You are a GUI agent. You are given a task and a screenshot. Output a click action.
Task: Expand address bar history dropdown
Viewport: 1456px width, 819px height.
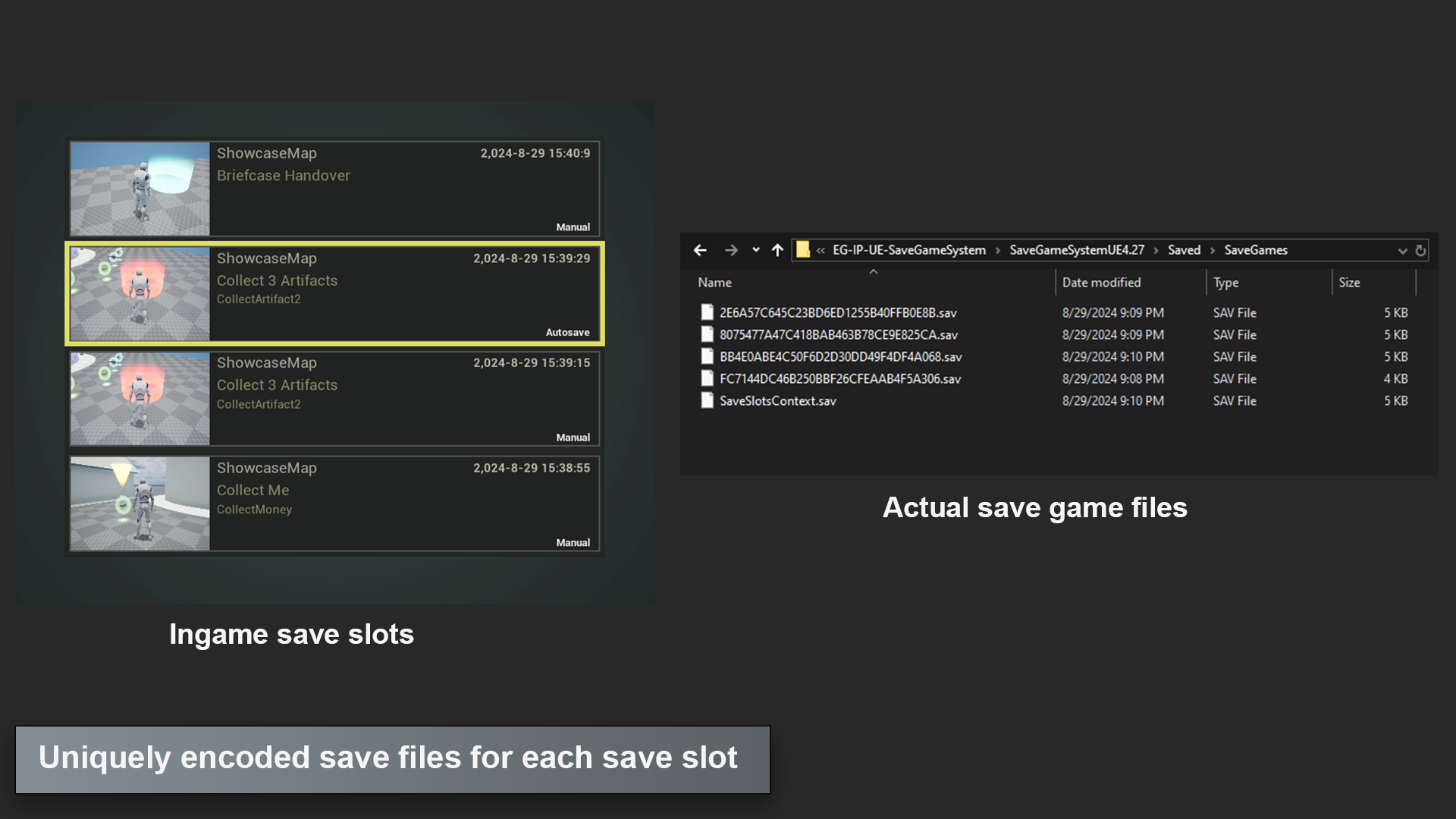click(1402, 251)
